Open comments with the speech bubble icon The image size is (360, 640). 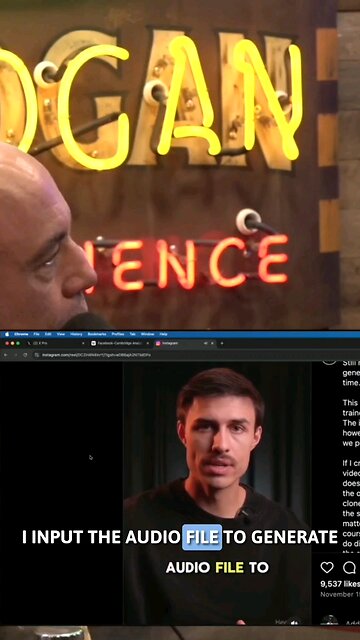coord(349,567)
